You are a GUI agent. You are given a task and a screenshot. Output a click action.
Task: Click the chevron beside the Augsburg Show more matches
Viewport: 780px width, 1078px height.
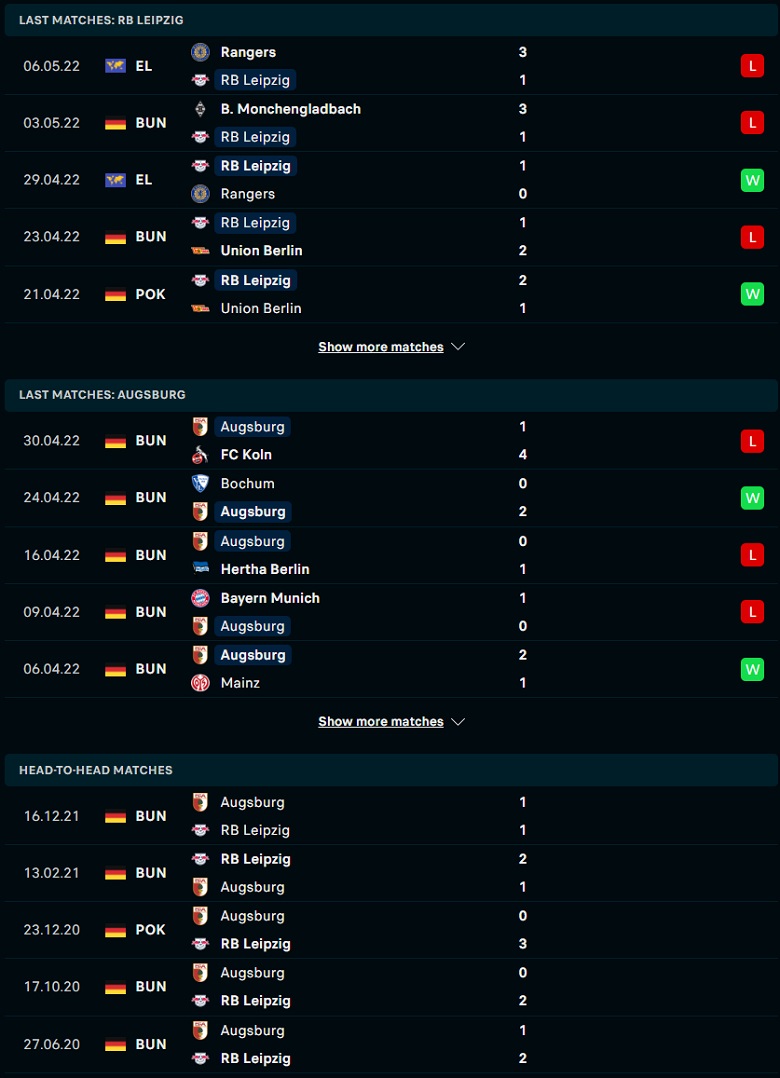click(x=458, y=722)
